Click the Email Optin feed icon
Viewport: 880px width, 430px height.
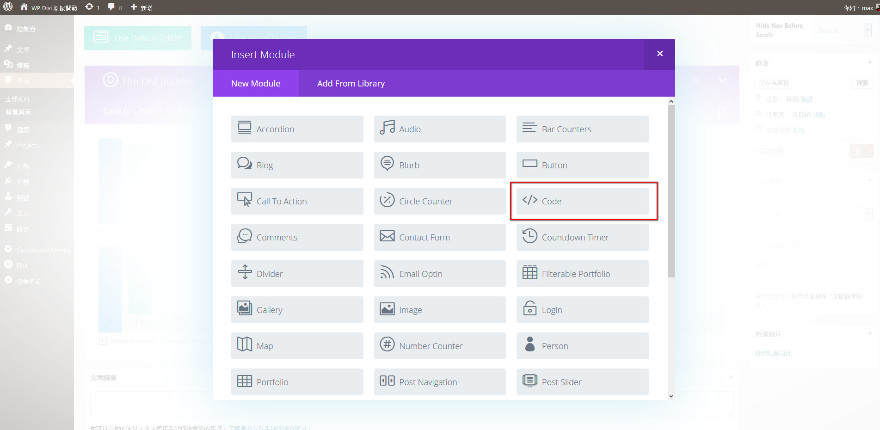click(x=387, y=272)
